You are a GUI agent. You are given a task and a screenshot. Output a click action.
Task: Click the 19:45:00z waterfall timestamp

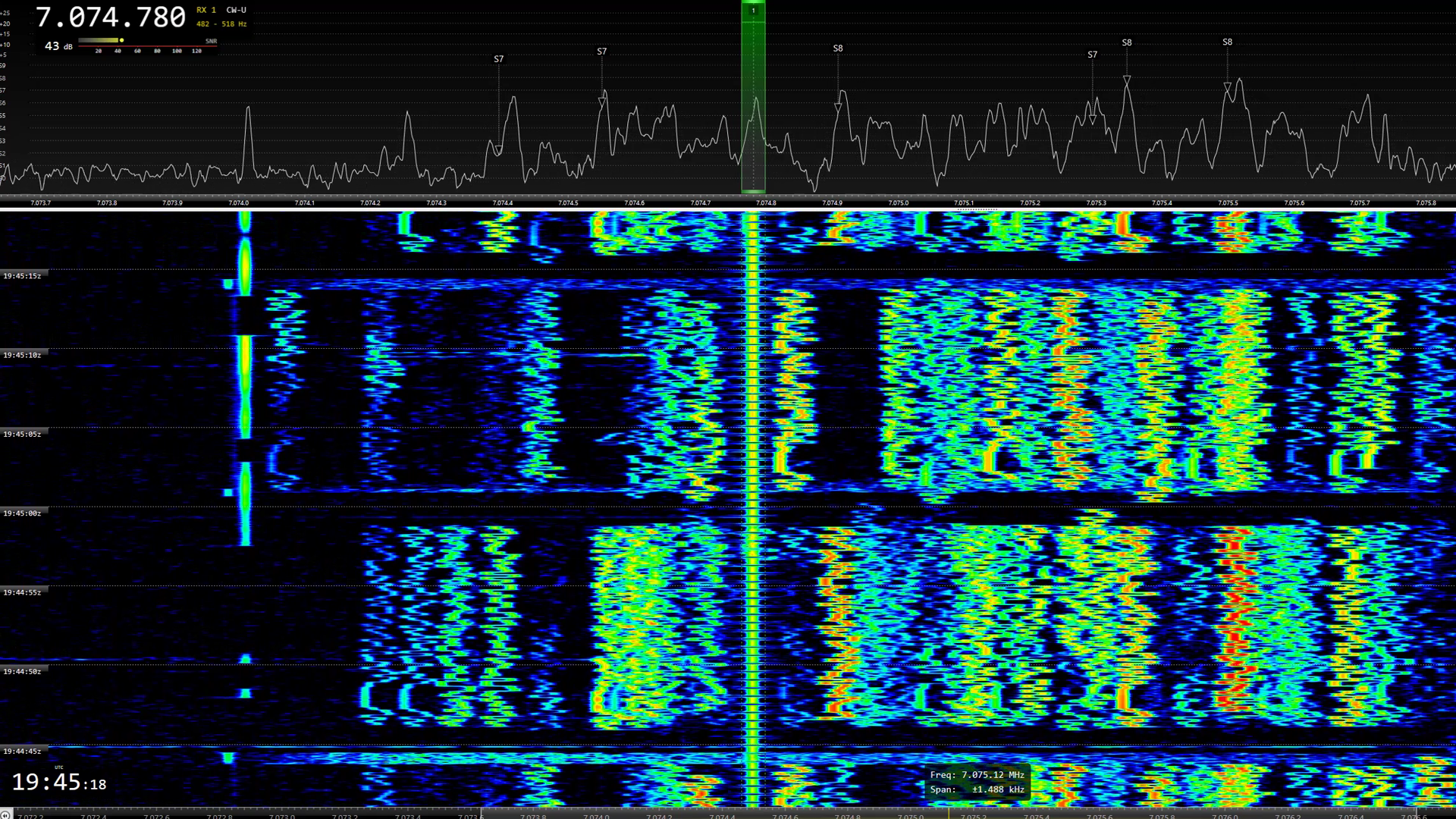pyautogui.click(x=22, y=513)
